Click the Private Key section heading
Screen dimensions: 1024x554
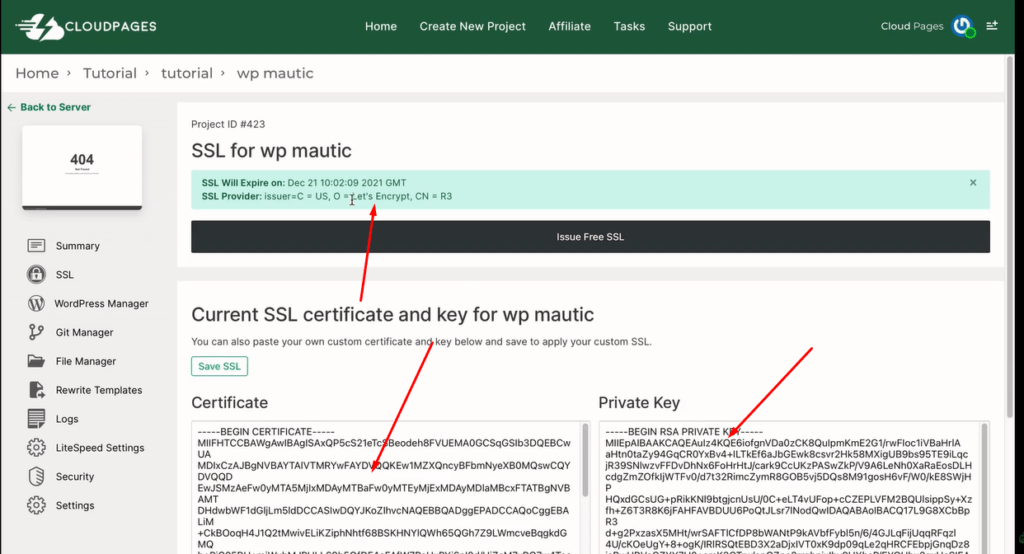click(639, 402)
